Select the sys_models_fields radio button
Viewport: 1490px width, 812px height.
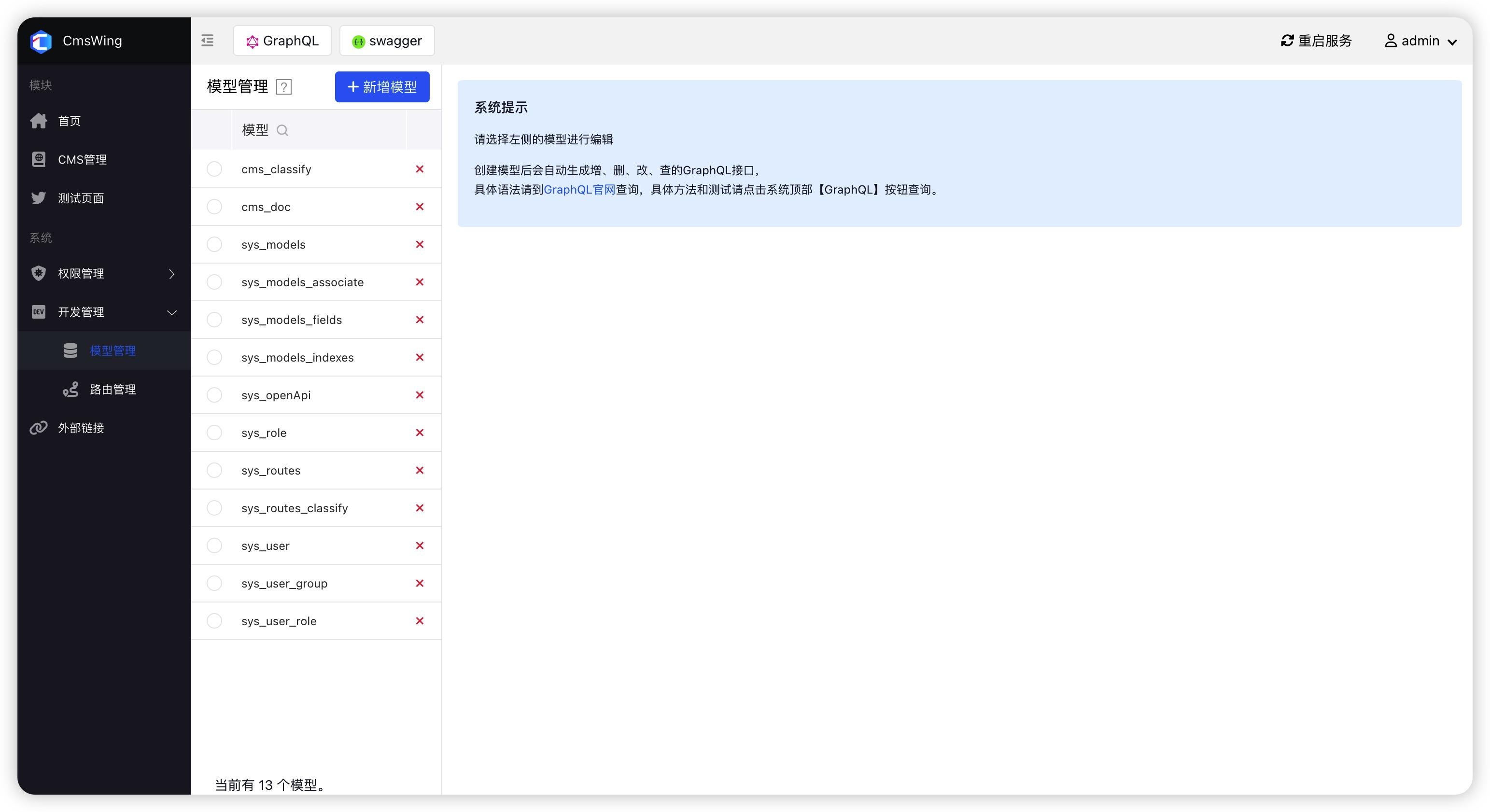(214, 319)
